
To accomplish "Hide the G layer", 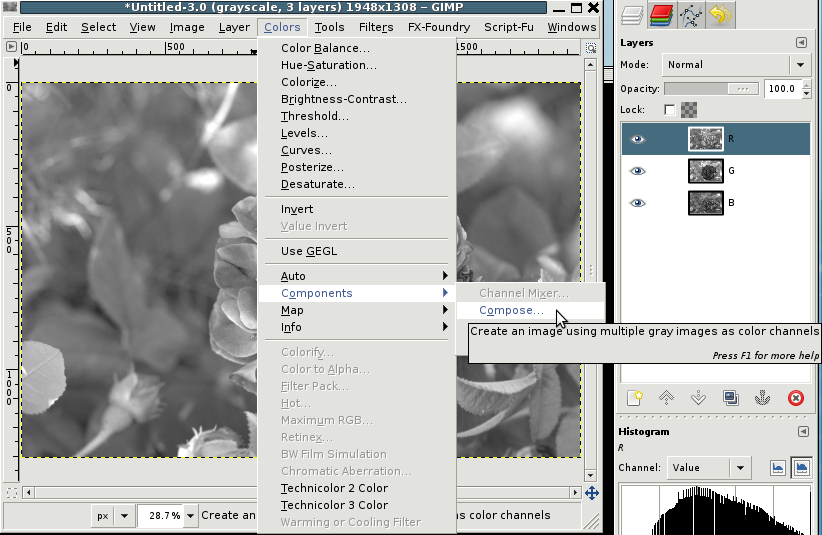I will [637, 171].
